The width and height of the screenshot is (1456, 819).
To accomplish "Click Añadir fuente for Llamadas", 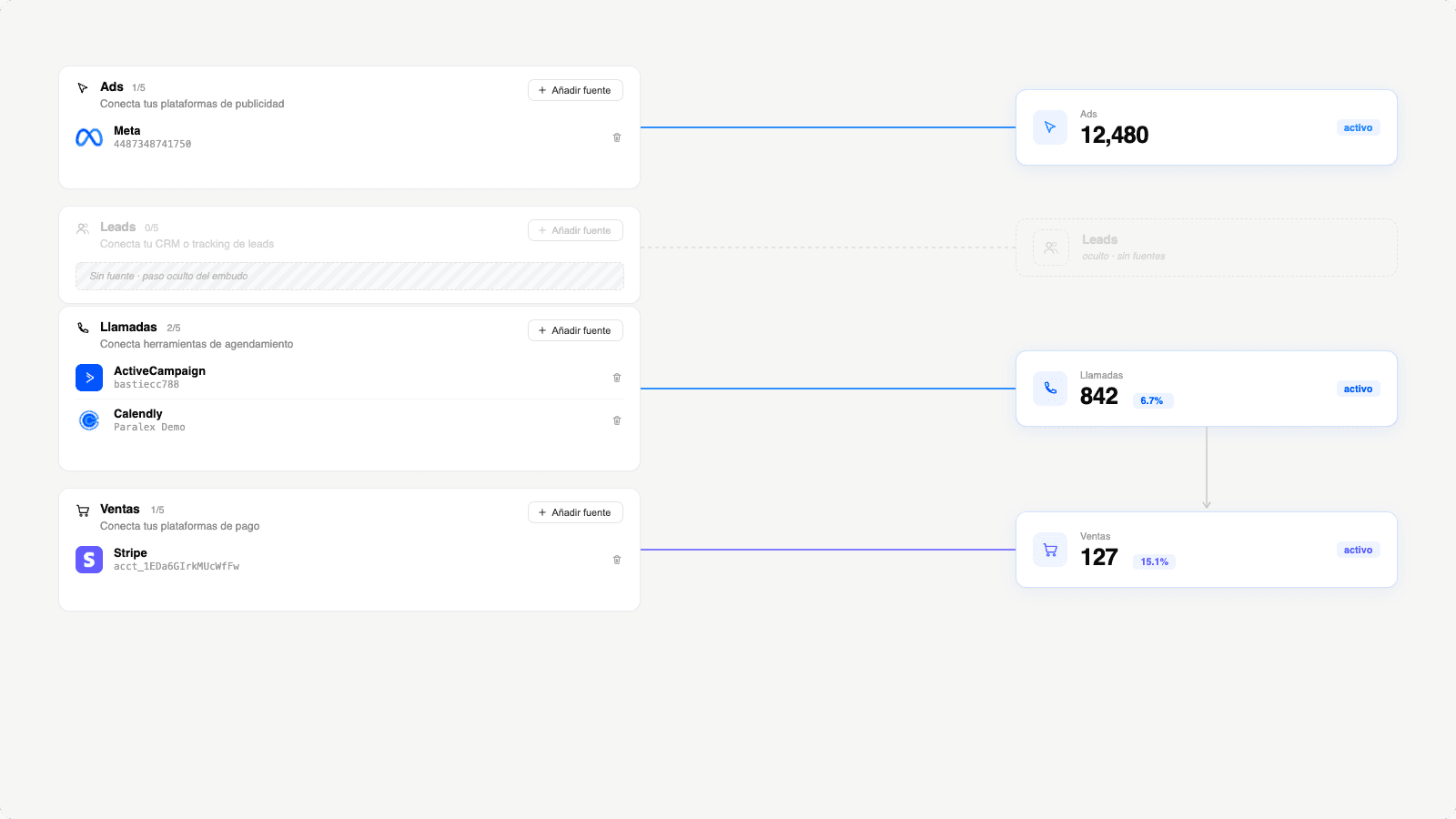I will click(575, 330).
